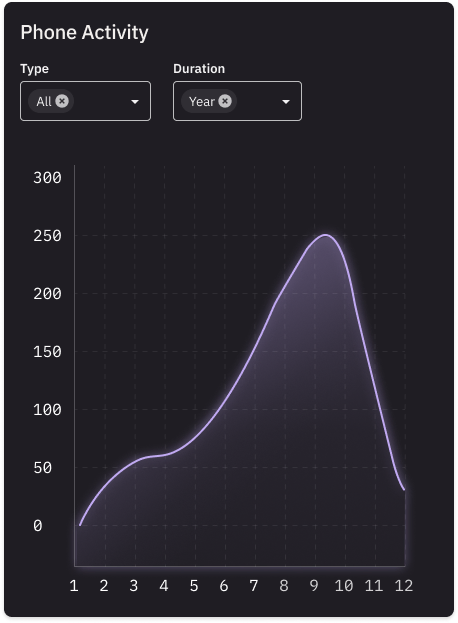The width and height of the screenshot is (458, 623).
Task: Click x-axis month label 10
Action: [x=344, y=586]
